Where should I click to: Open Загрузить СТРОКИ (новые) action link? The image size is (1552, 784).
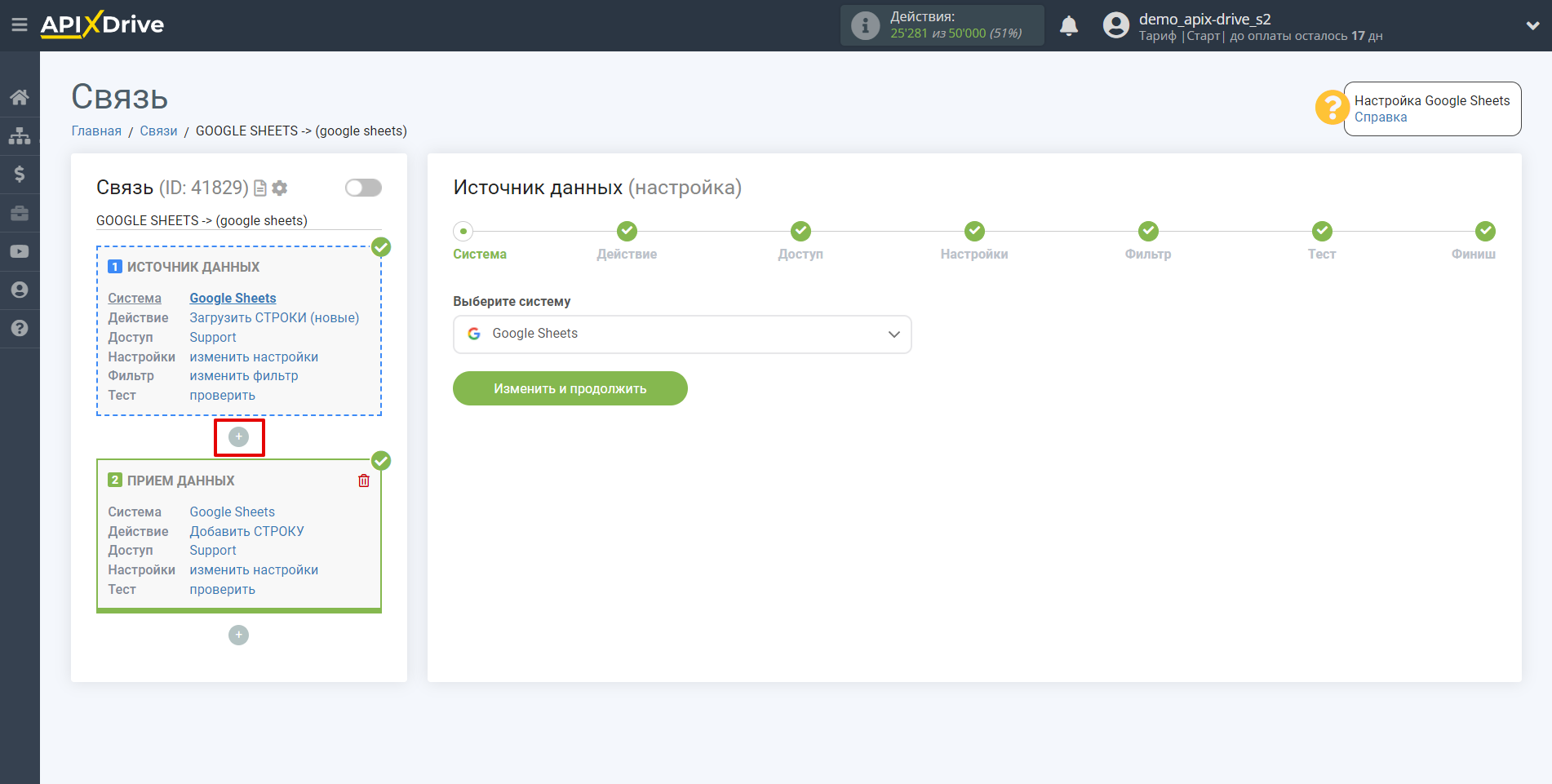tap(274, 318)
